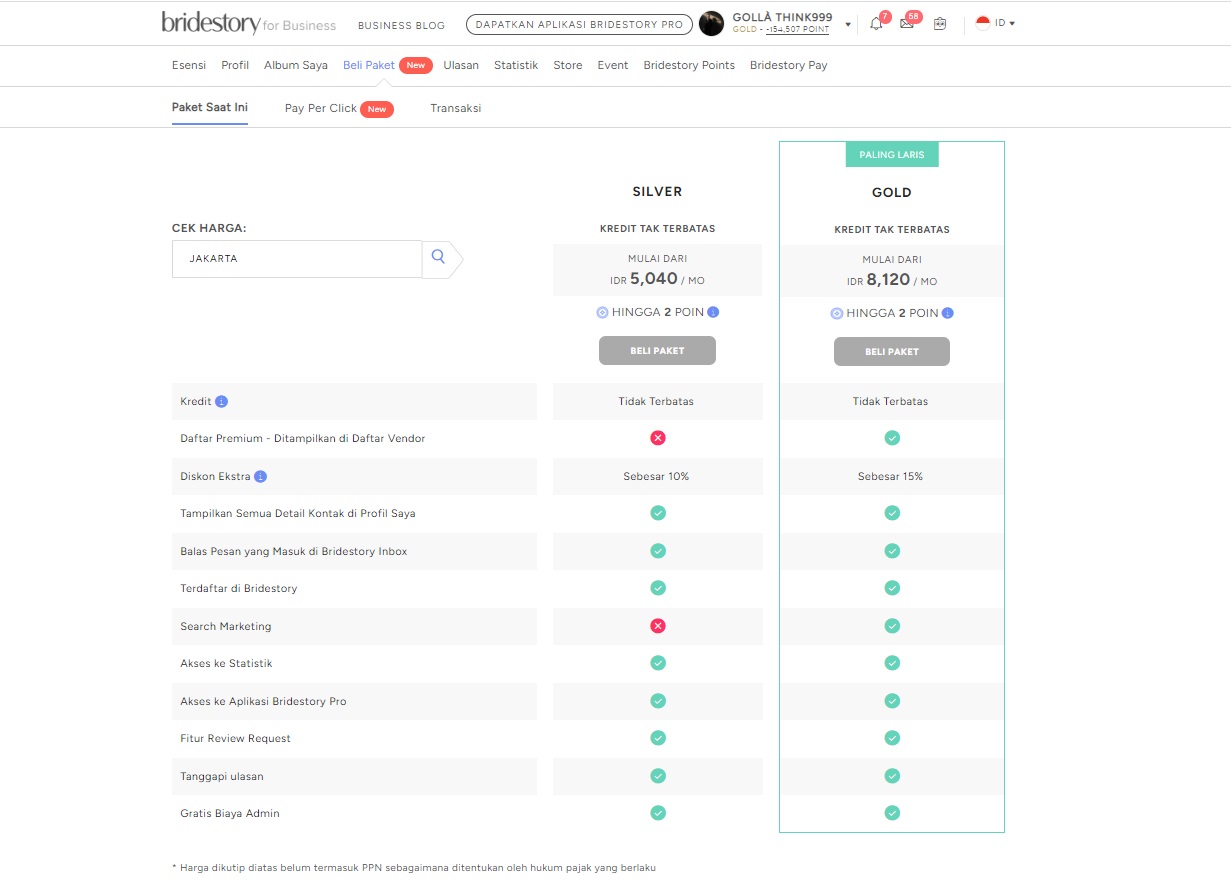
Task: Click Gold's check for Balas Pesan row
Action: coord(892,551)
